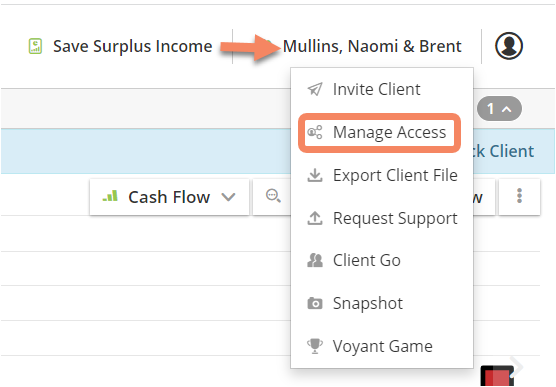This screenshot has width=556, height=387.
Task: Collapse the gray badge showing 1
Action: [499, 109]
